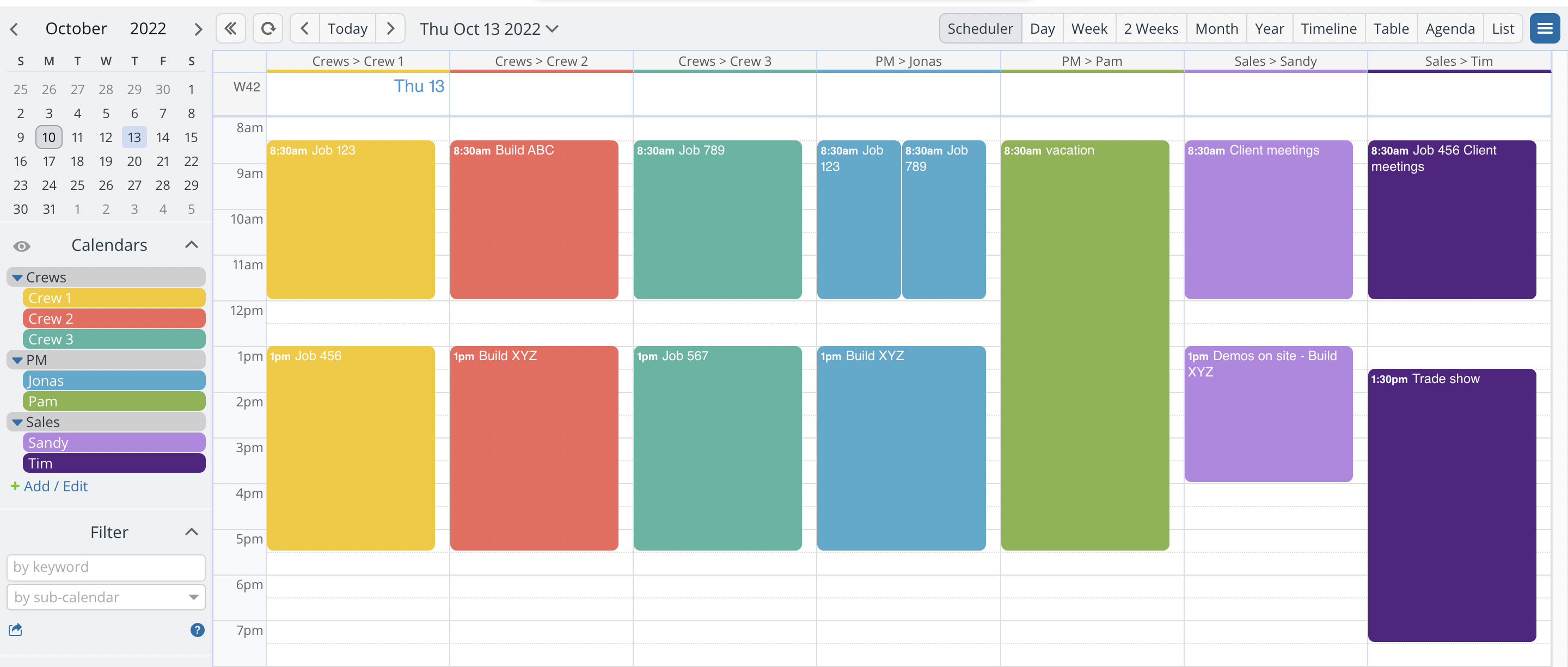
Task: Switch to the 2 Weeks tab
Action: [x=1151, y=27]
